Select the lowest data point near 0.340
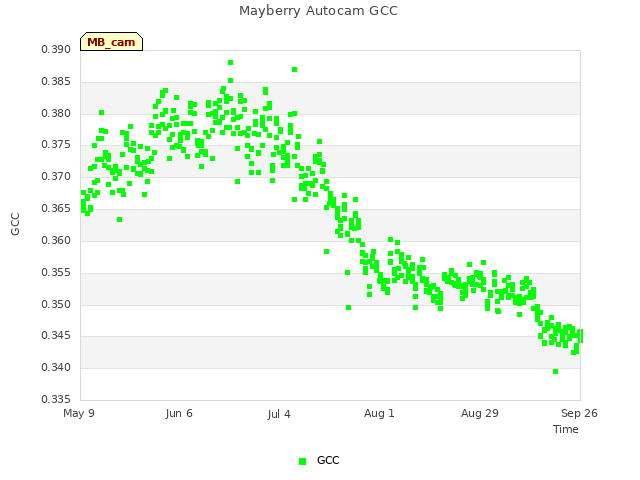 [556, 371]
